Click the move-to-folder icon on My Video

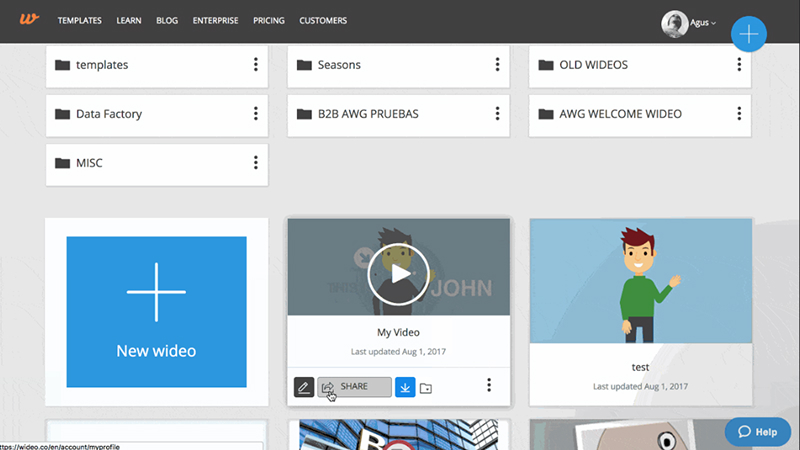pyautogui.click(x=426, y=388)
